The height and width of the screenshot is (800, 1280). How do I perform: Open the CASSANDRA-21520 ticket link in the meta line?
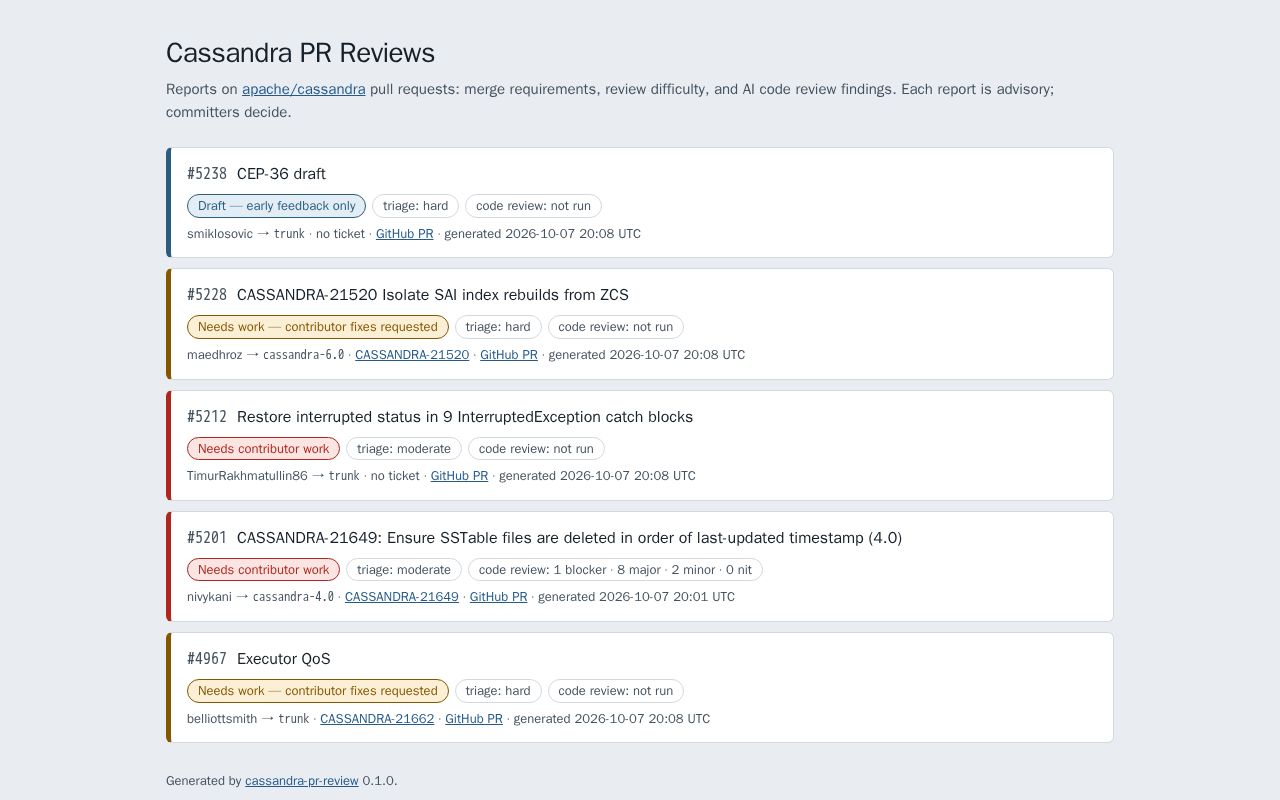[x=412, y=354]
